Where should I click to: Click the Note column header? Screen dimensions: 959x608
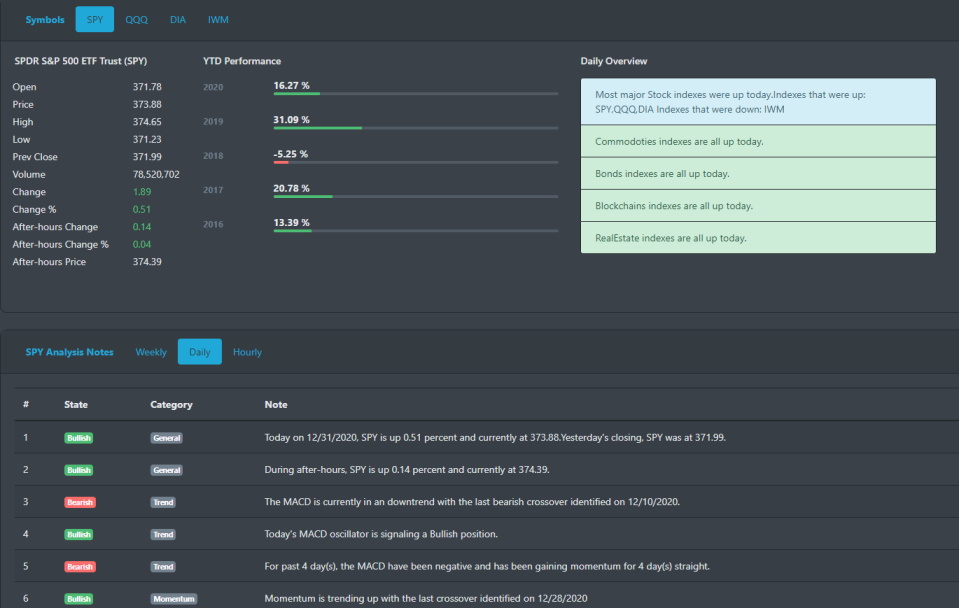(276, 404)
